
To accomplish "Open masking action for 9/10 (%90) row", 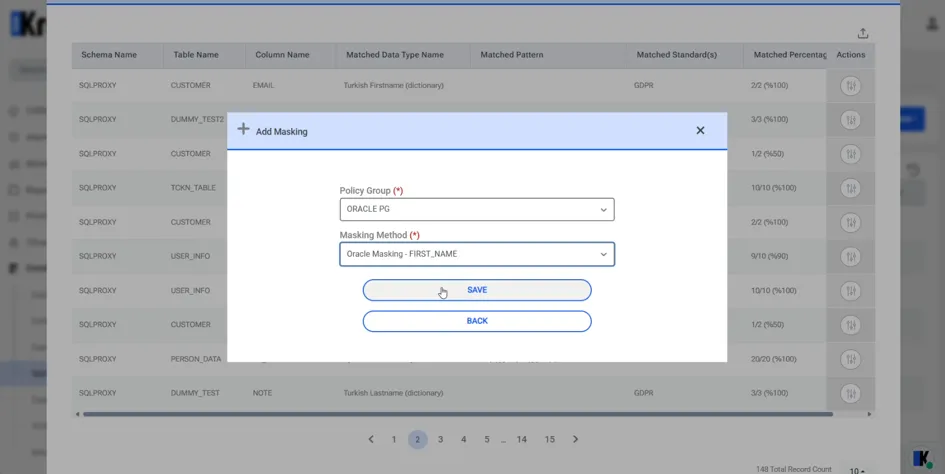I will pyautogui.click(x=850, y=257).
